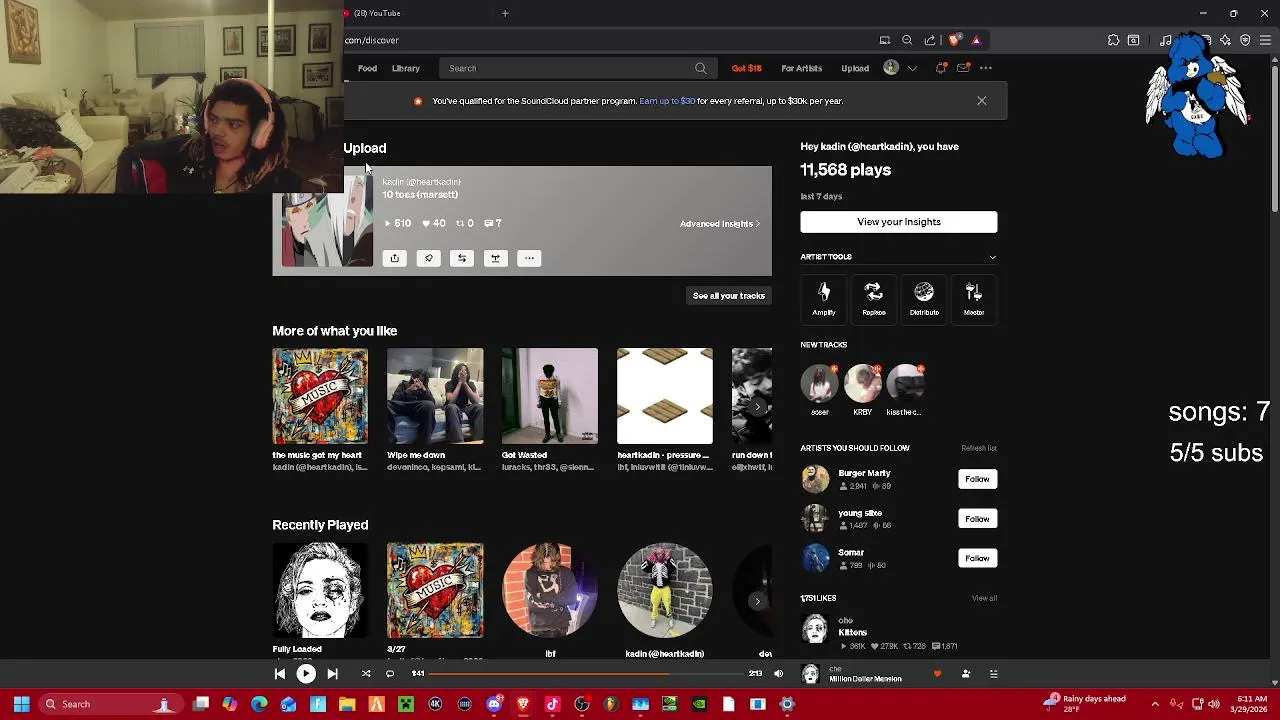Open the Upload page from the header

click(855, 68)
